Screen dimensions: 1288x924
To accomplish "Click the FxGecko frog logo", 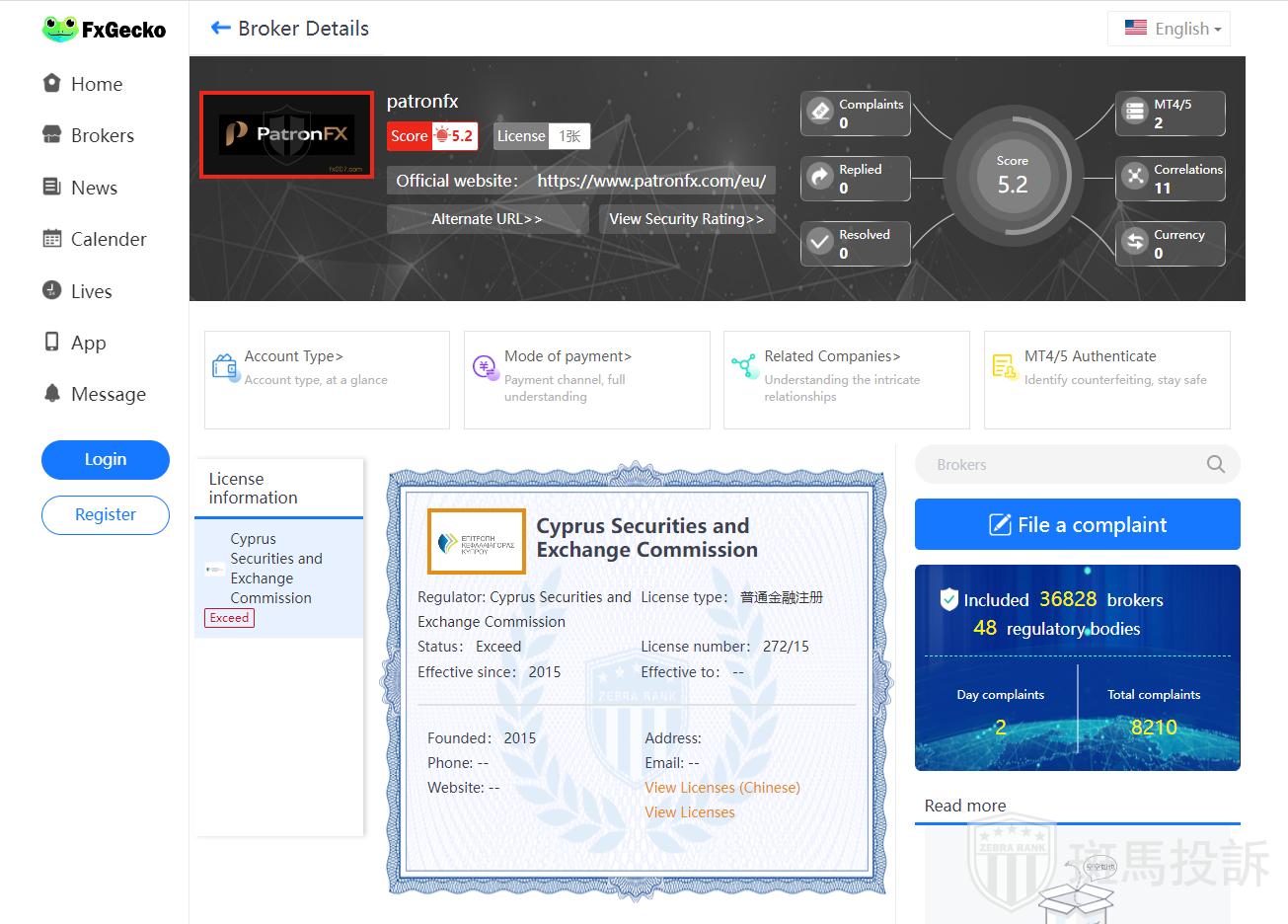I will pos(60,29).
